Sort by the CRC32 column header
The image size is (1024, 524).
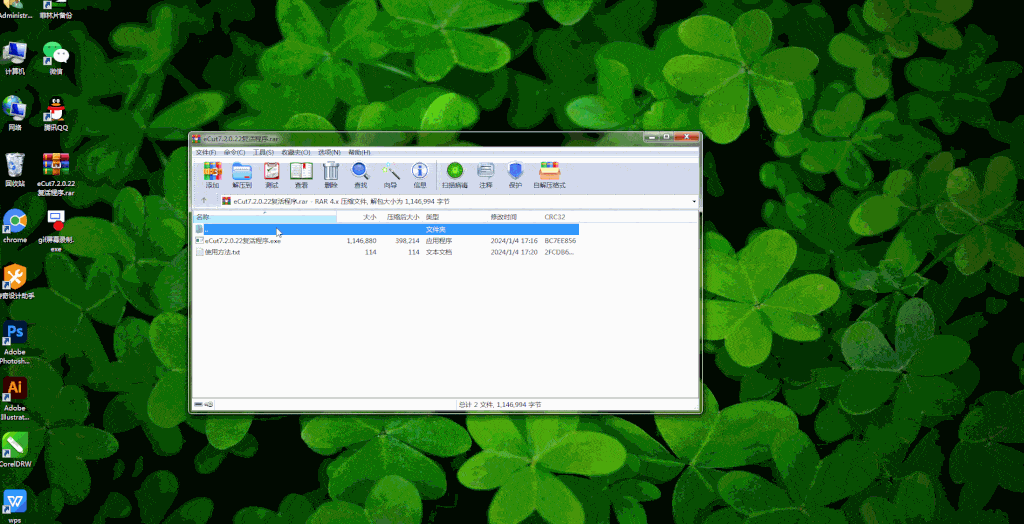pos(560,217)
